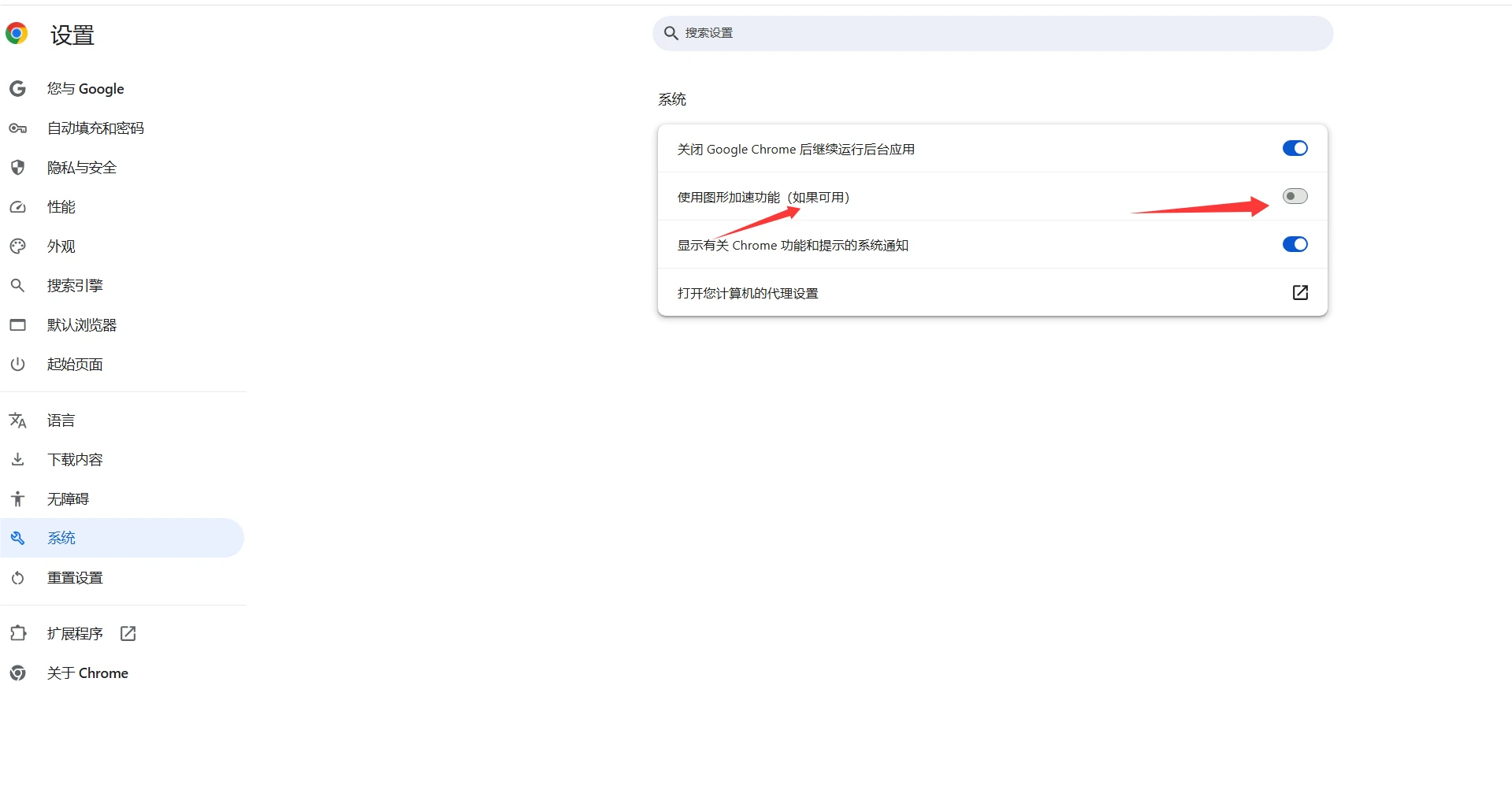The image size is (1512, 793).
Task: Select 重置设置 in the sidebar
Action: click(x=75, y=578)
